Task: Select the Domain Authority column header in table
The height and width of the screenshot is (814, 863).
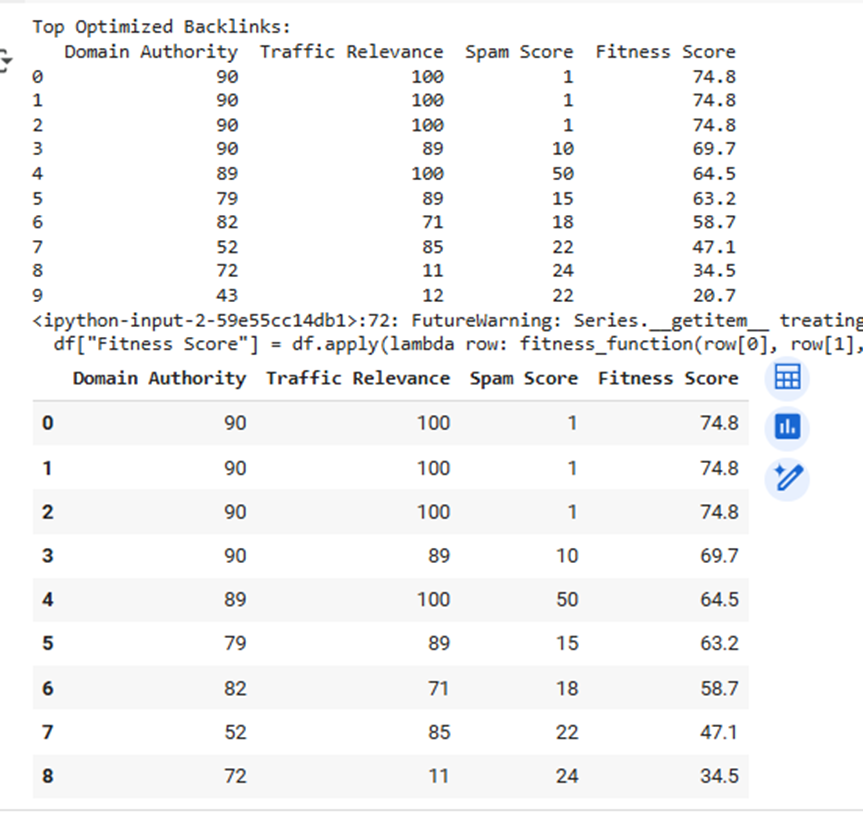Action: (159, 378)
